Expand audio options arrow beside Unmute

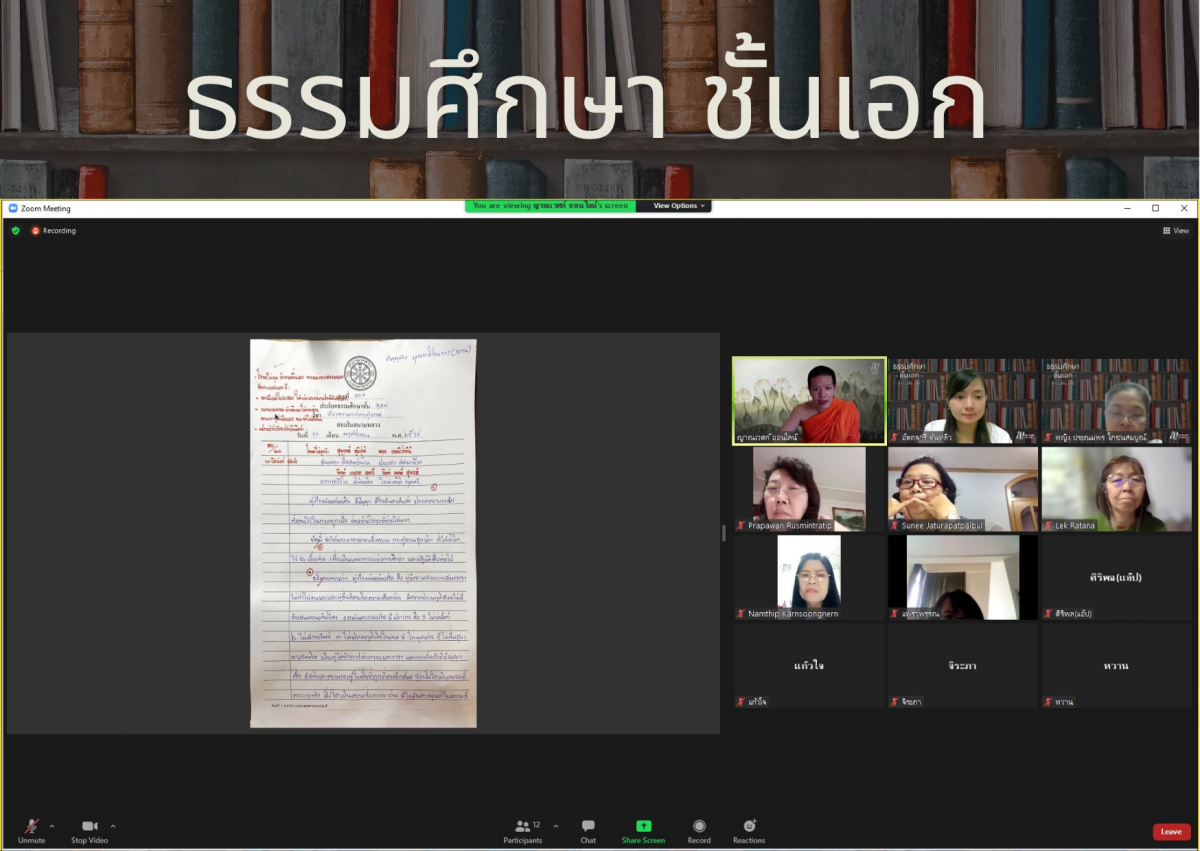pyautogui.click(x=52, y=826)
